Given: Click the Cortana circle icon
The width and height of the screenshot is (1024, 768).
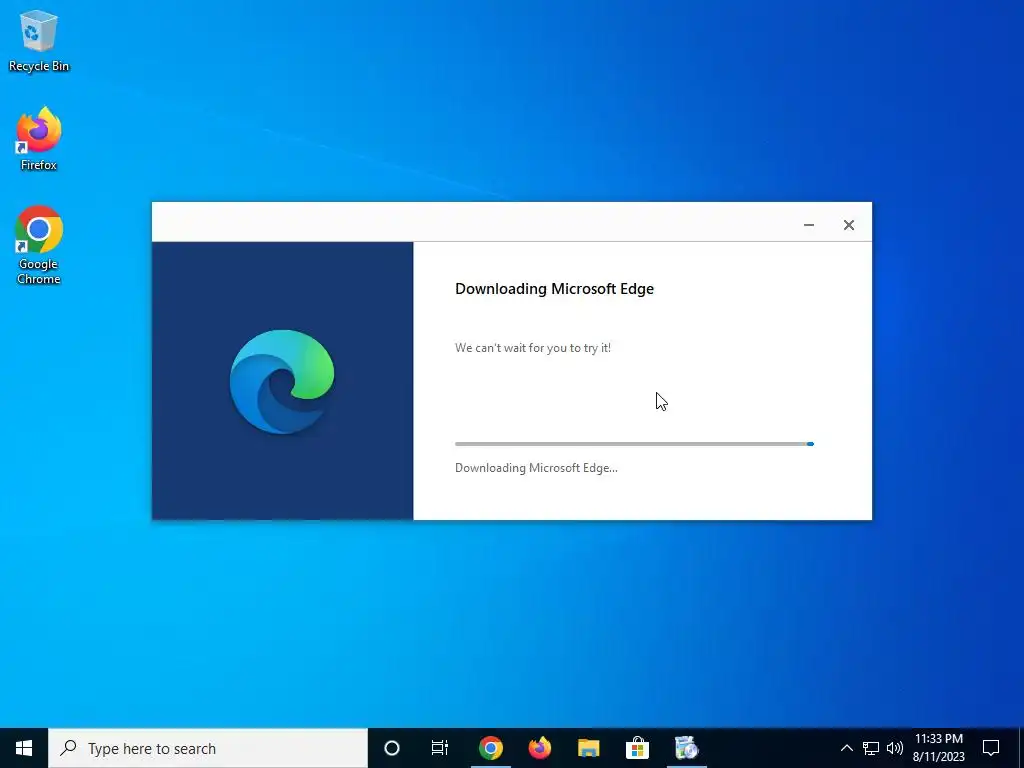Looking at the screenshot, I should pyautogui.click(x=392, y=748).
